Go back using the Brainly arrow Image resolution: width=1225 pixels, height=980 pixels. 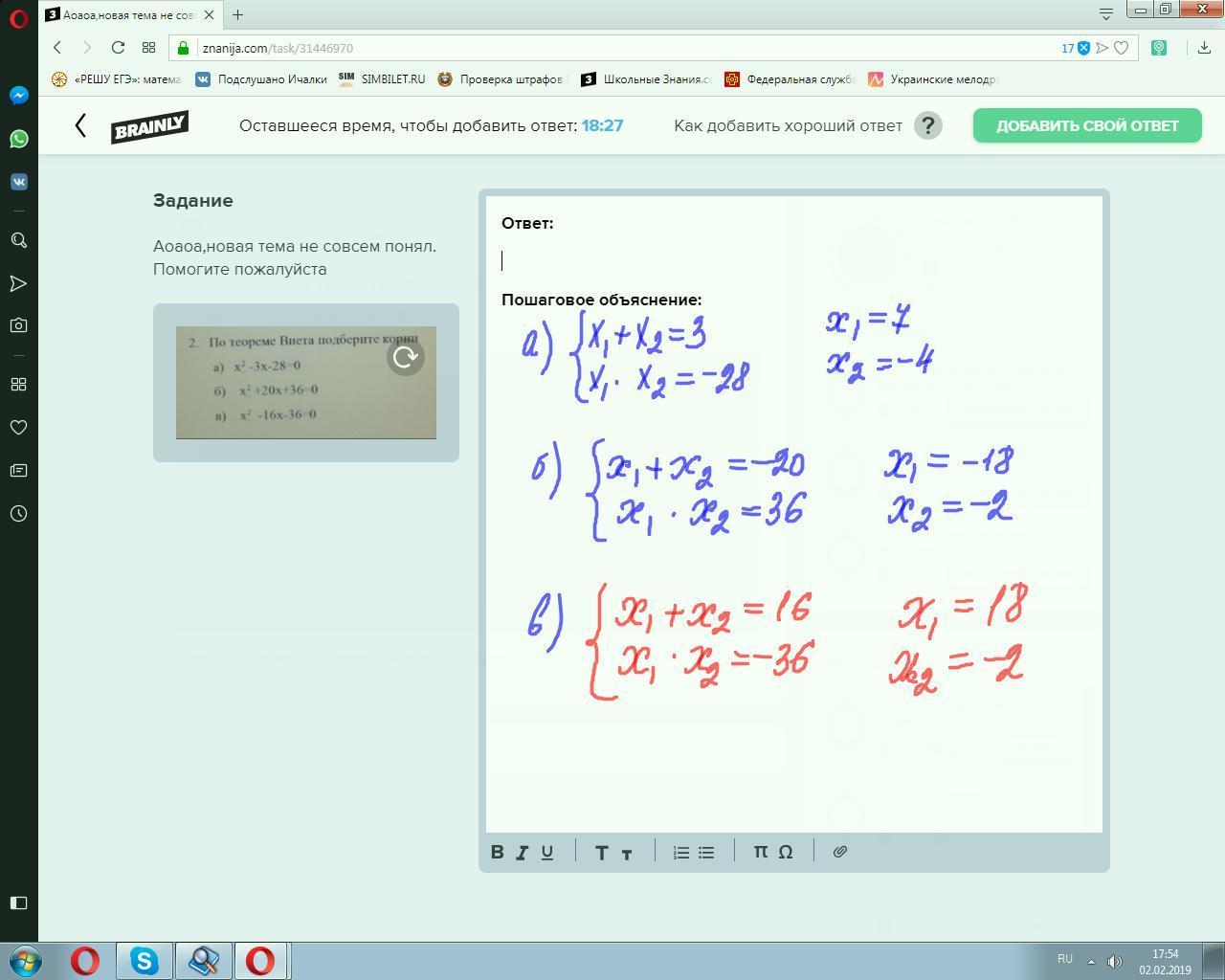pyautogui.click(x=80, y=125)
